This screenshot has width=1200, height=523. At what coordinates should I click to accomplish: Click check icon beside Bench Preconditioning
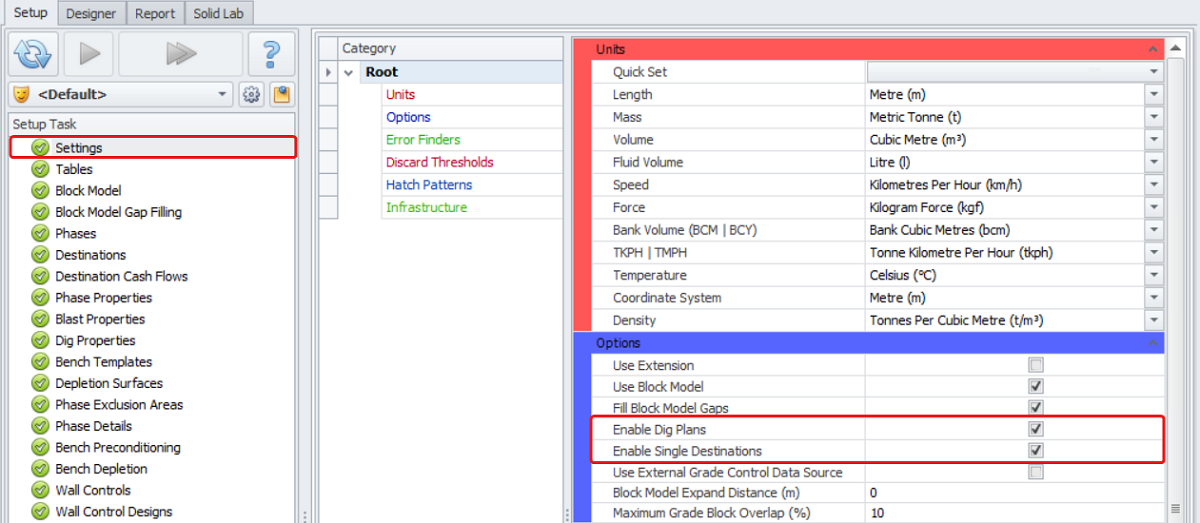tap(40, 448)
